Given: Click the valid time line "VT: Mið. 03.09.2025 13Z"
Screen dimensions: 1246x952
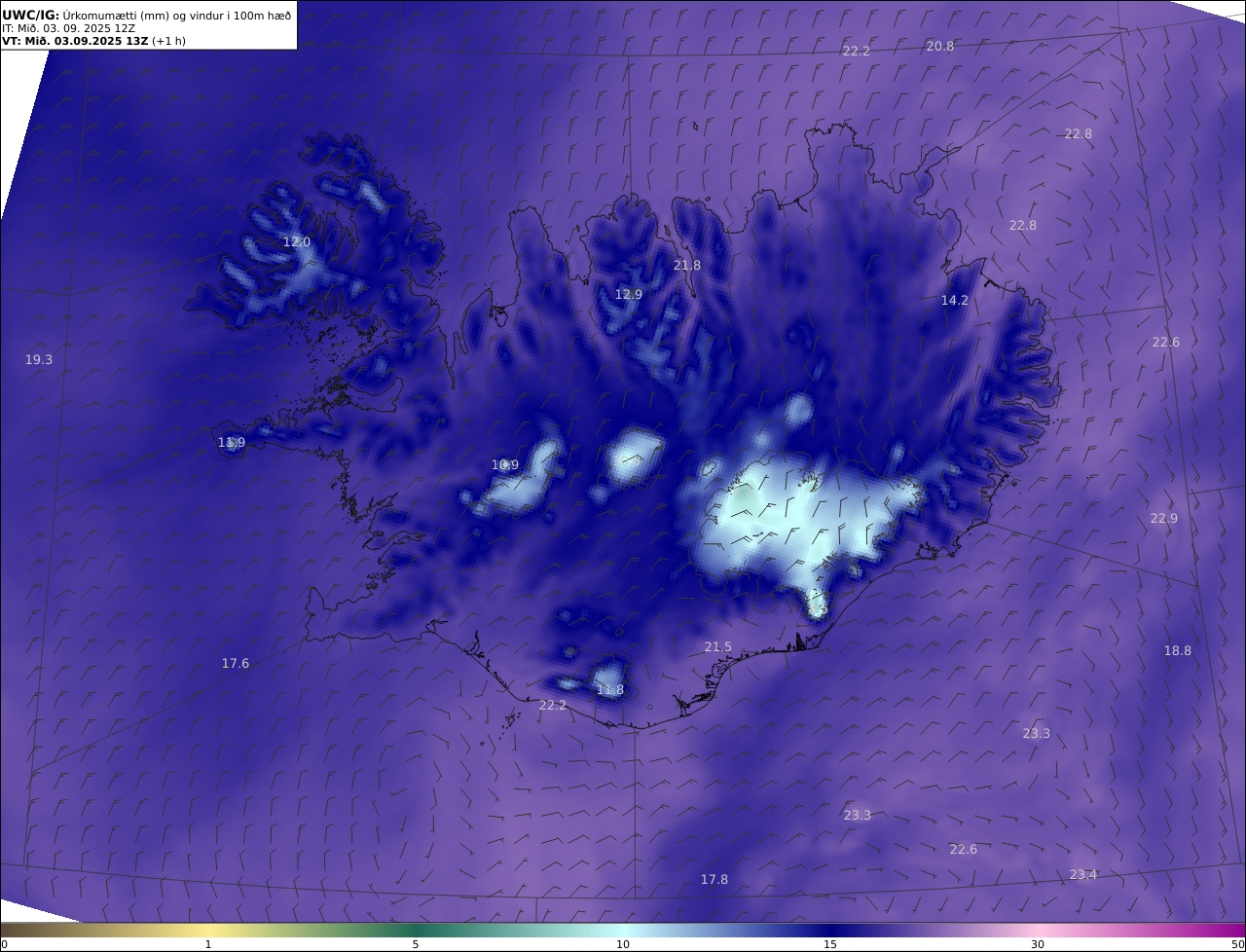Looking at the screenshot, I should (75, 41).
